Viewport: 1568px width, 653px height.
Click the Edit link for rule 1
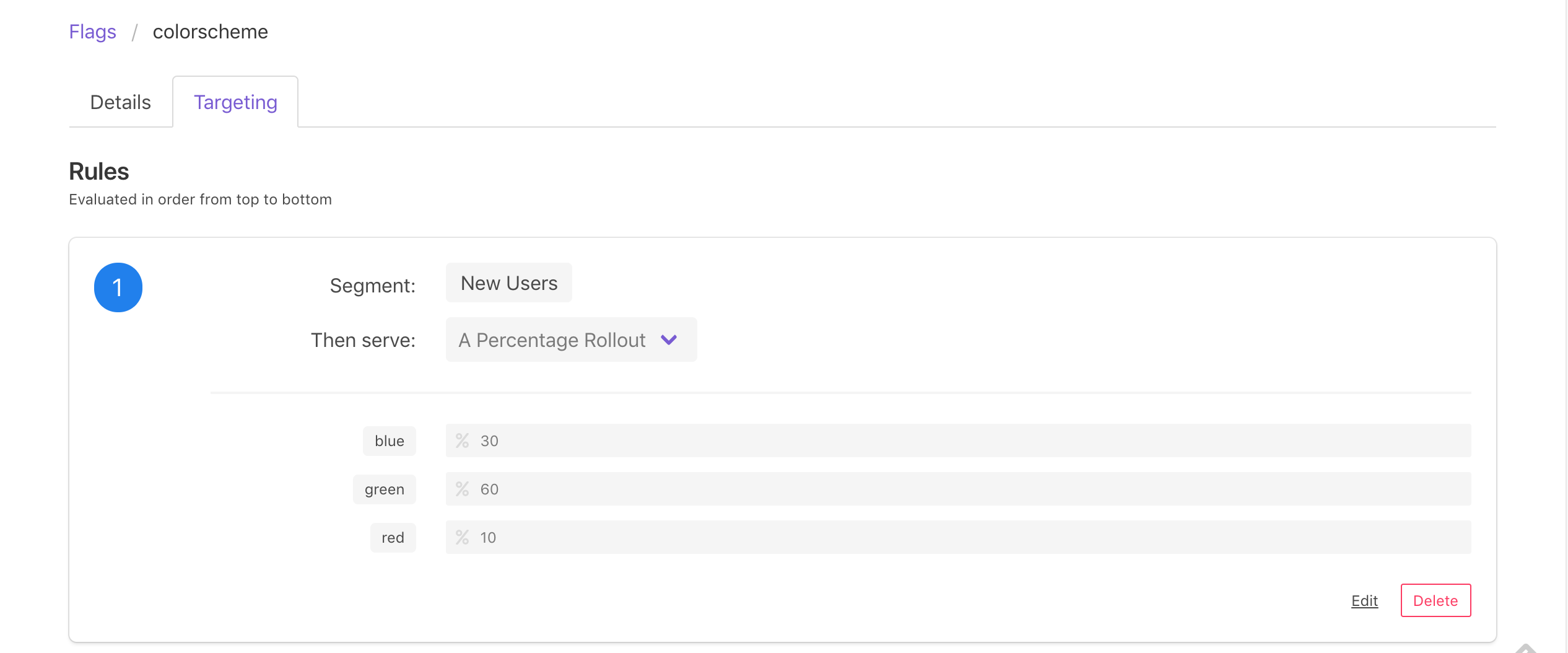click(x=1364, y=600)
